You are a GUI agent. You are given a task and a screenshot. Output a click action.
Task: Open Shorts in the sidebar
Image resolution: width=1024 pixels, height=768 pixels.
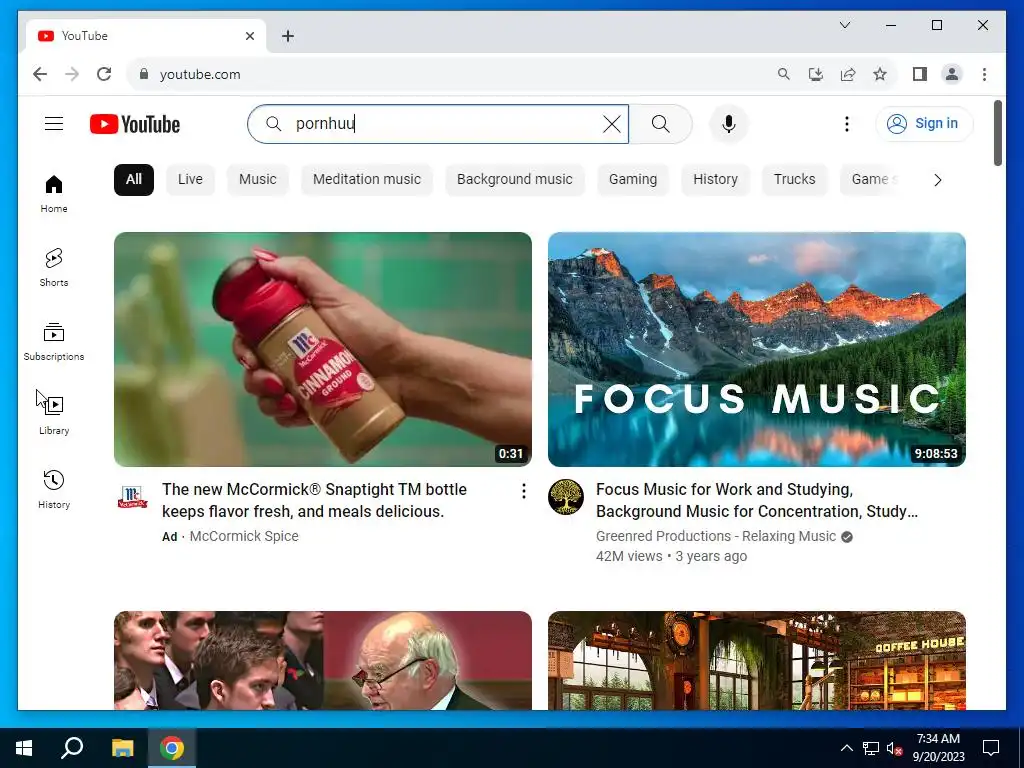tap(54, 268)
